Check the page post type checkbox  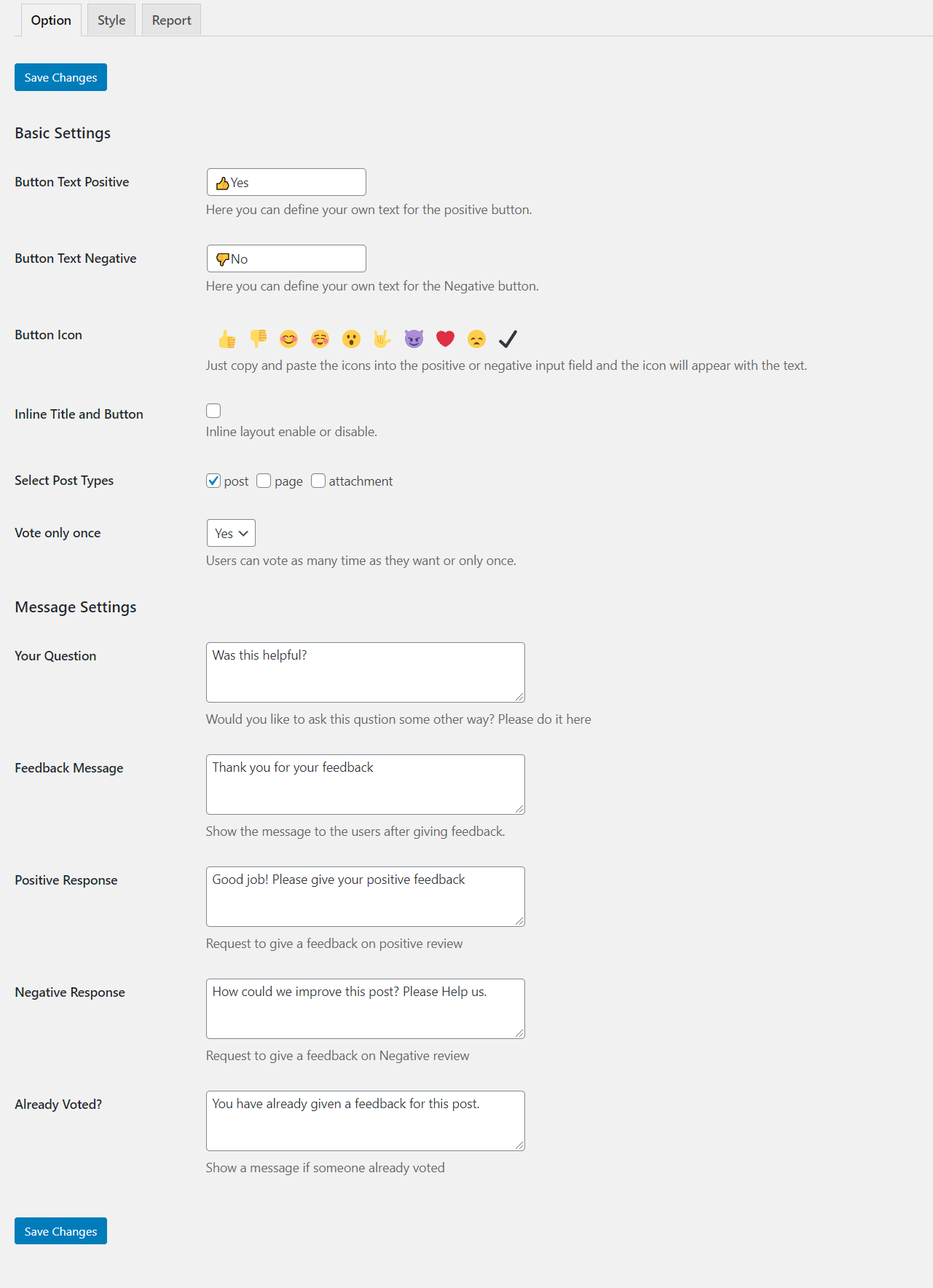click(x=264, y=481)
